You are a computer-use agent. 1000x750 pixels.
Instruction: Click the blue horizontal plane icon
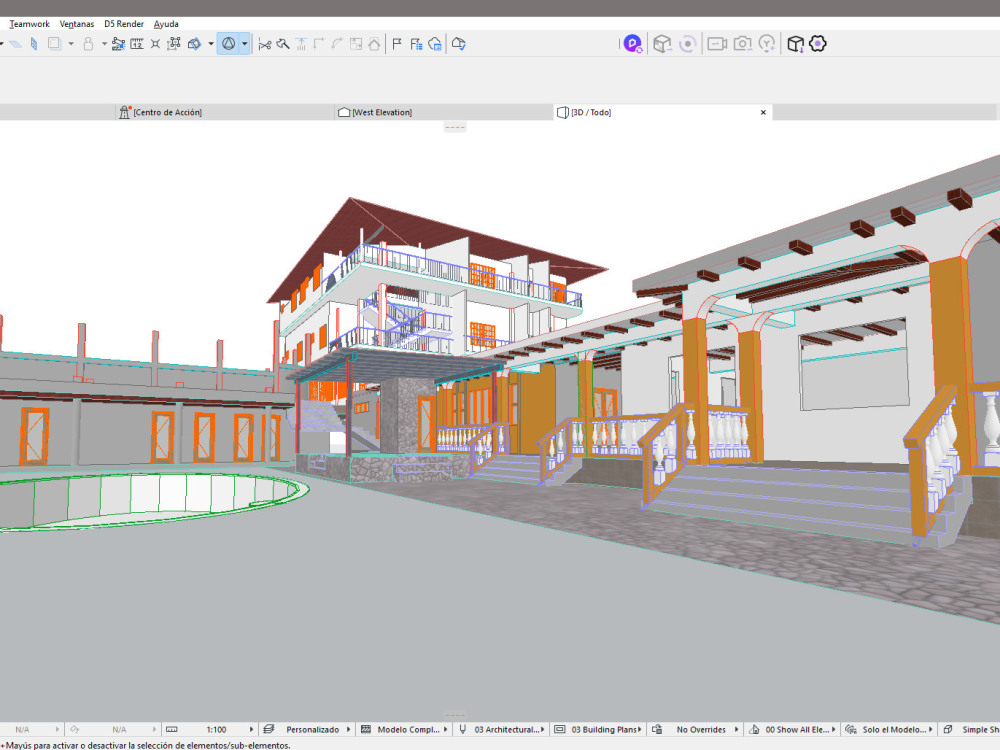click(15, 44)
